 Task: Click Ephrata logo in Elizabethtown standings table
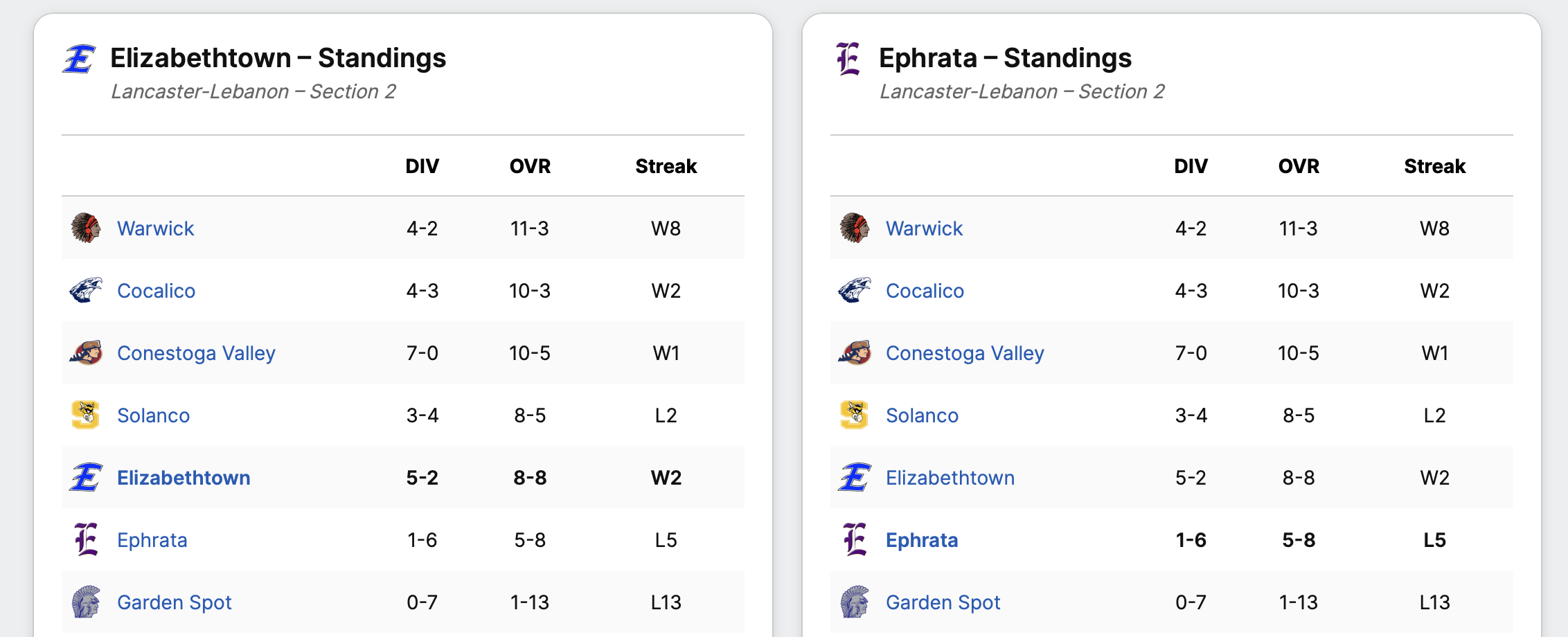86,539
